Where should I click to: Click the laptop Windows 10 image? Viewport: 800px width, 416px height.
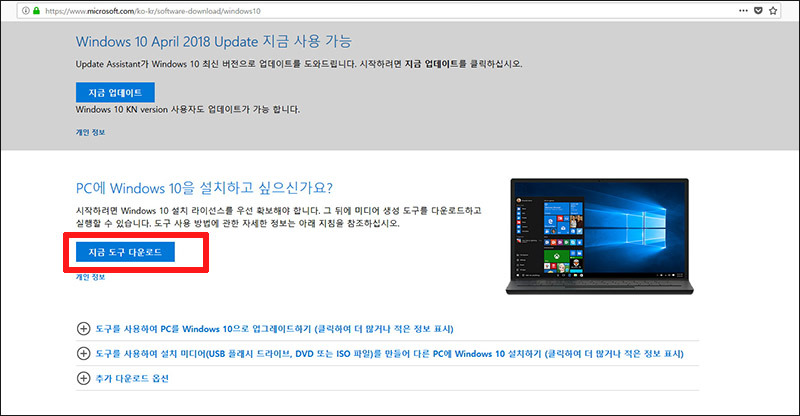click(x=599, y=236)
